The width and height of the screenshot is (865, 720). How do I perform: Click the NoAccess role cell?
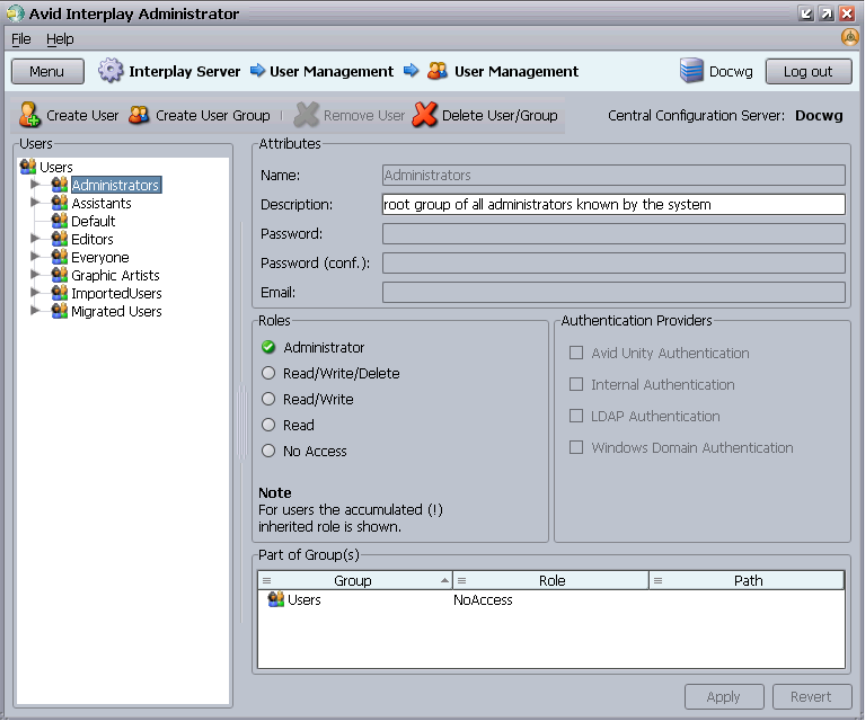click(x=483, y=600)
